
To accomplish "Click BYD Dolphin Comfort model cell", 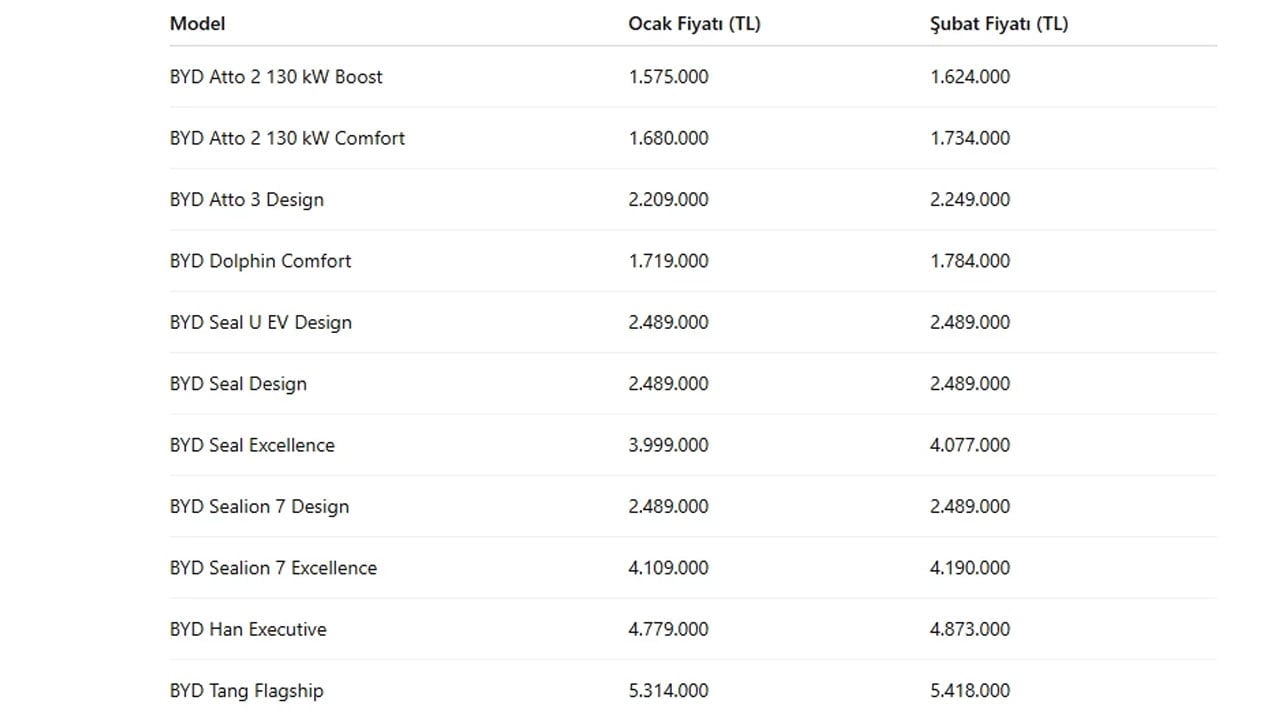I will [260, 261].
